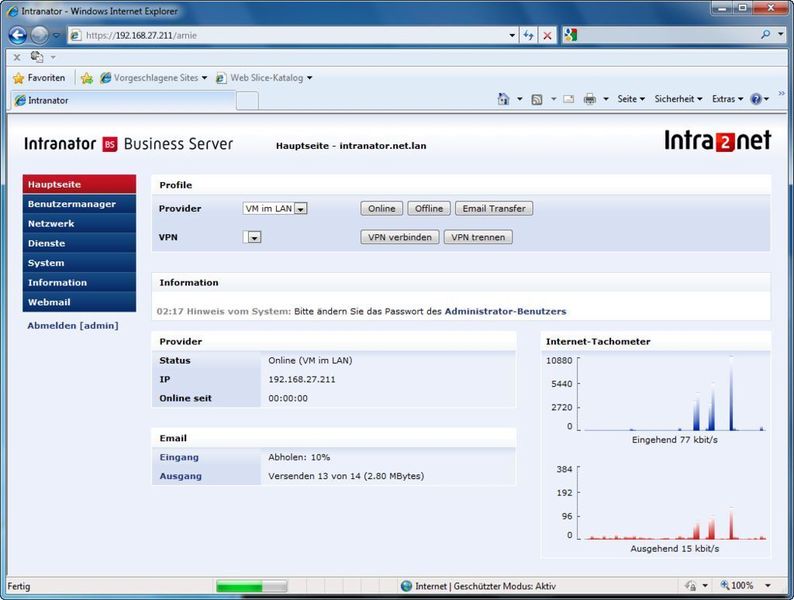Viewport: 794px width, 600px height.
Task: Click the browser Forward arrow button
Action: pyautogui.click(x=39, y=35)
